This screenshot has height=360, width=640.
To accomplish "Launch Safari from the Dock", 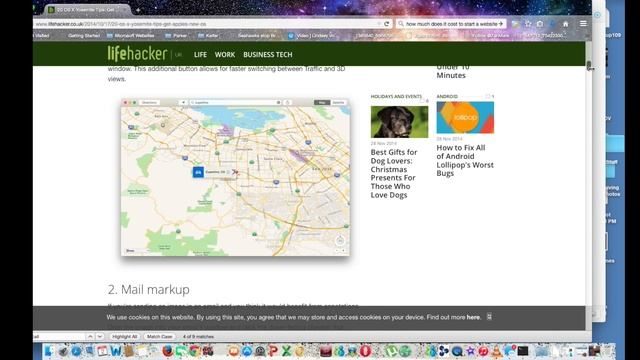I will click(76, 351).
